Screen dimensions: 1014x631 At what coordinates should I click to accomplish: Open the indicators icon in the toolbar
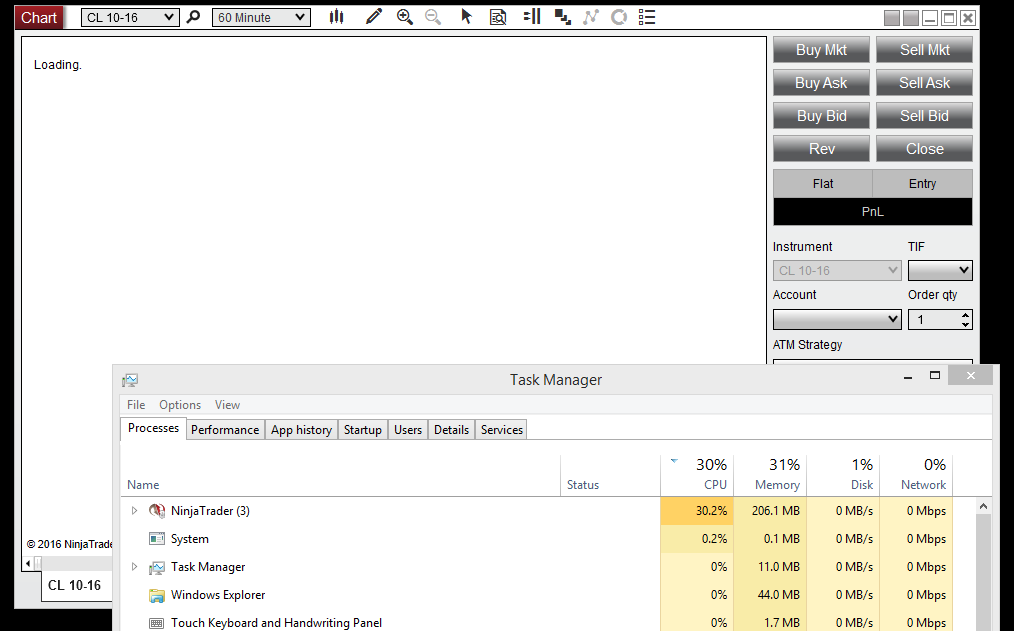tap(563, 17)
